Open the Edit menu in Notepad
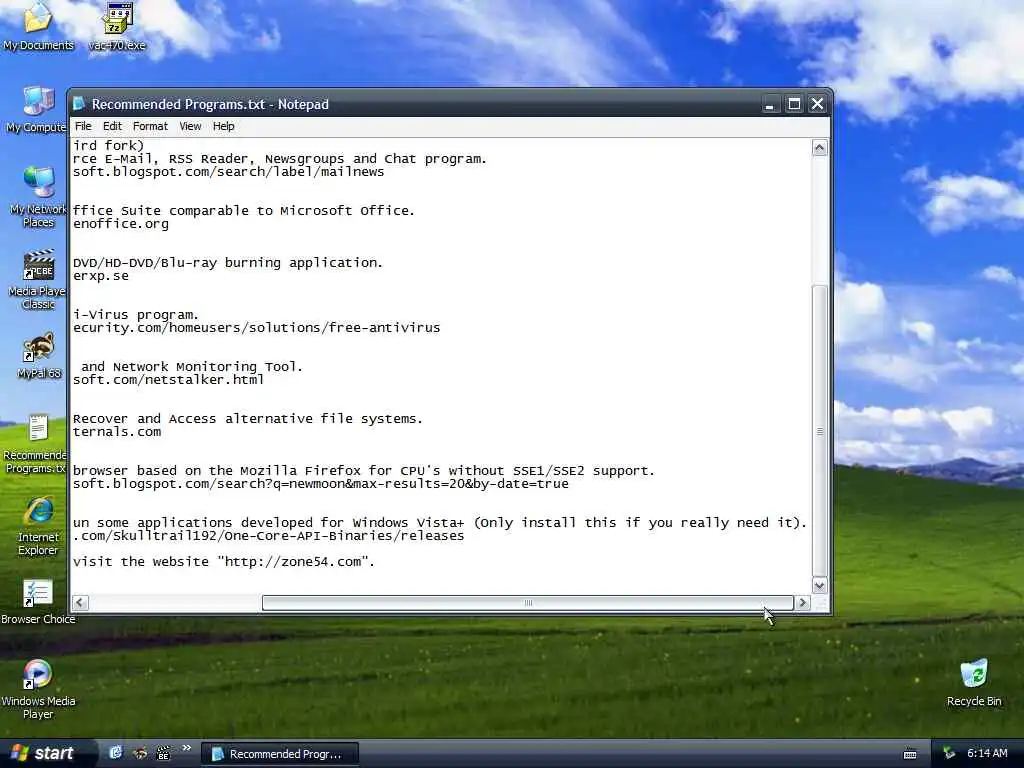Viewport: 1024px width, 768px height. pos(112,126)
